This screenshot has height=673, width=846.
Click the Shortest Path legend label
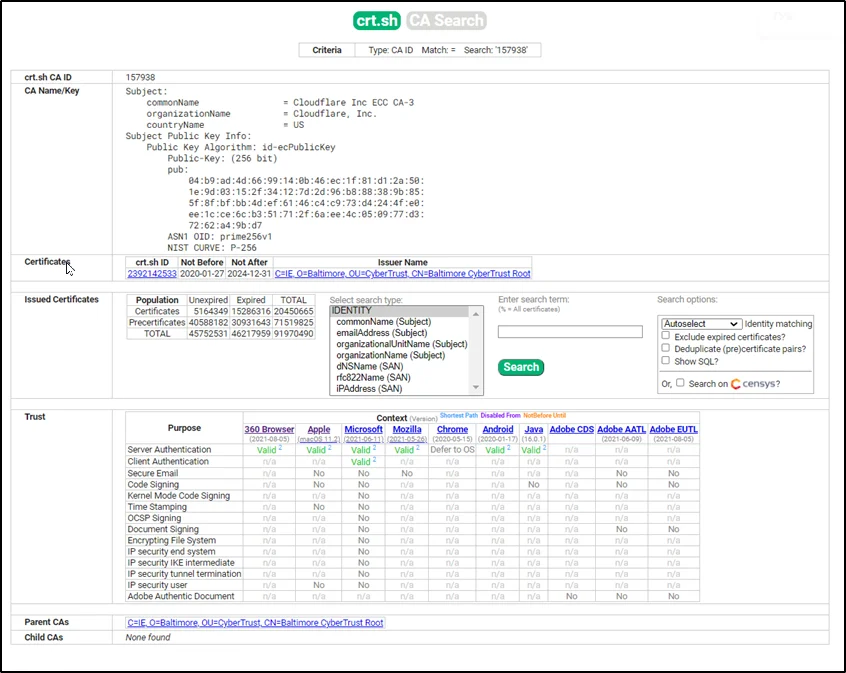tap(459, 416)
